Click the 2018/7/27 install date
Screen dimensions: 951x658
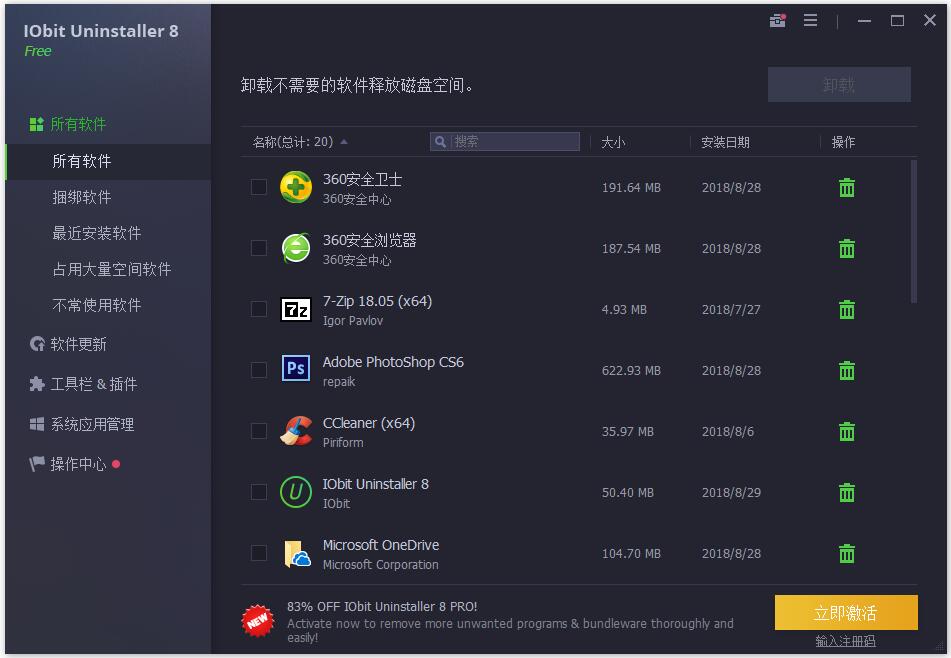[731, 310]
